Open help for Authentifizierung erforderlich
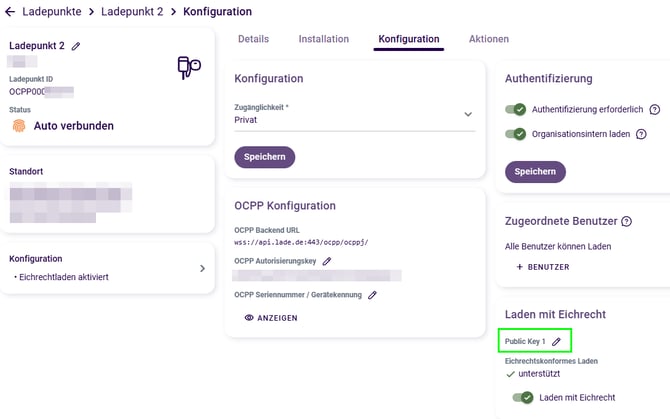The width and height of the screenshot is (670, 419). (655, 110)
